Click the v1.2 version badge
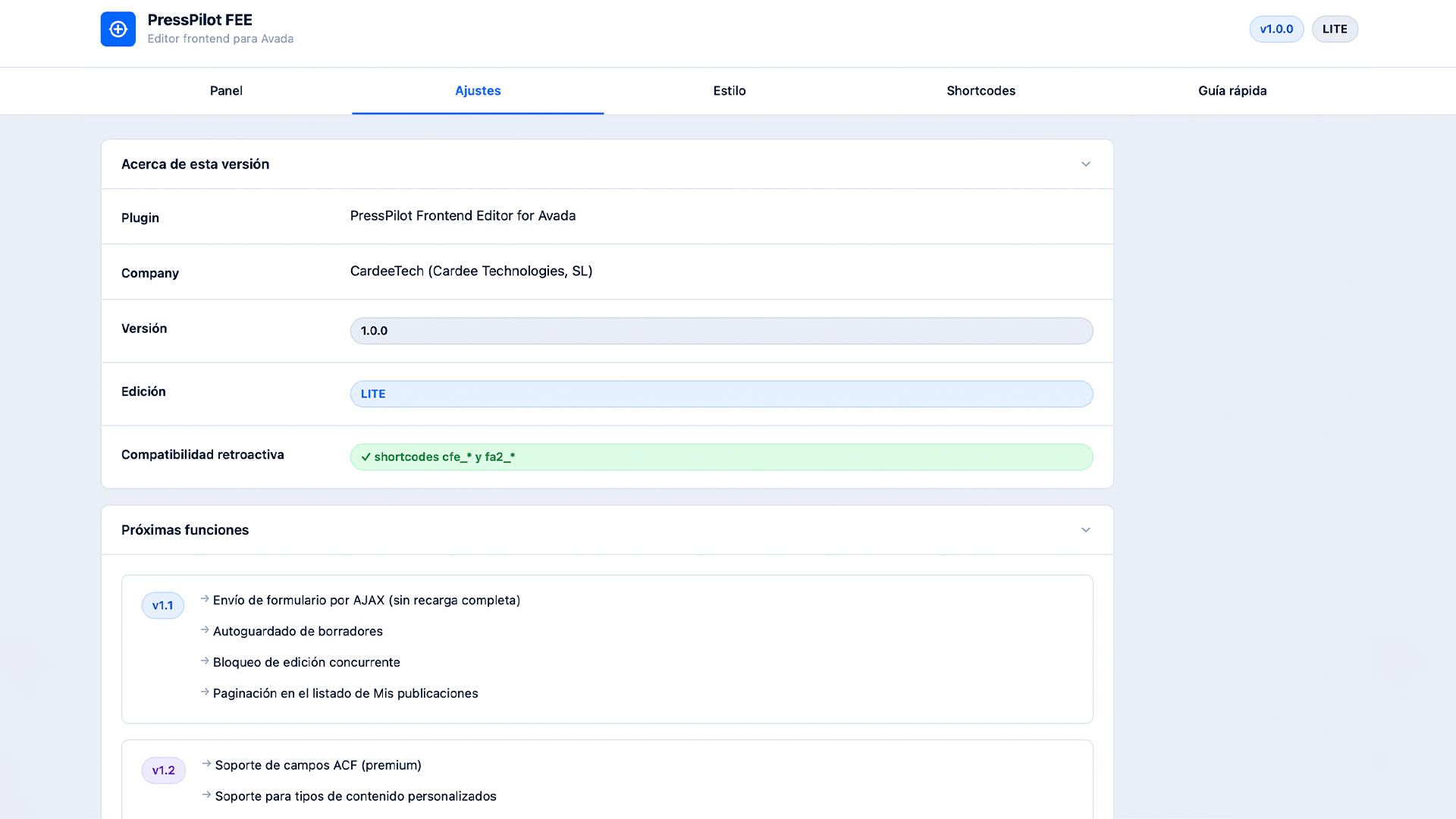 point(163,770)
